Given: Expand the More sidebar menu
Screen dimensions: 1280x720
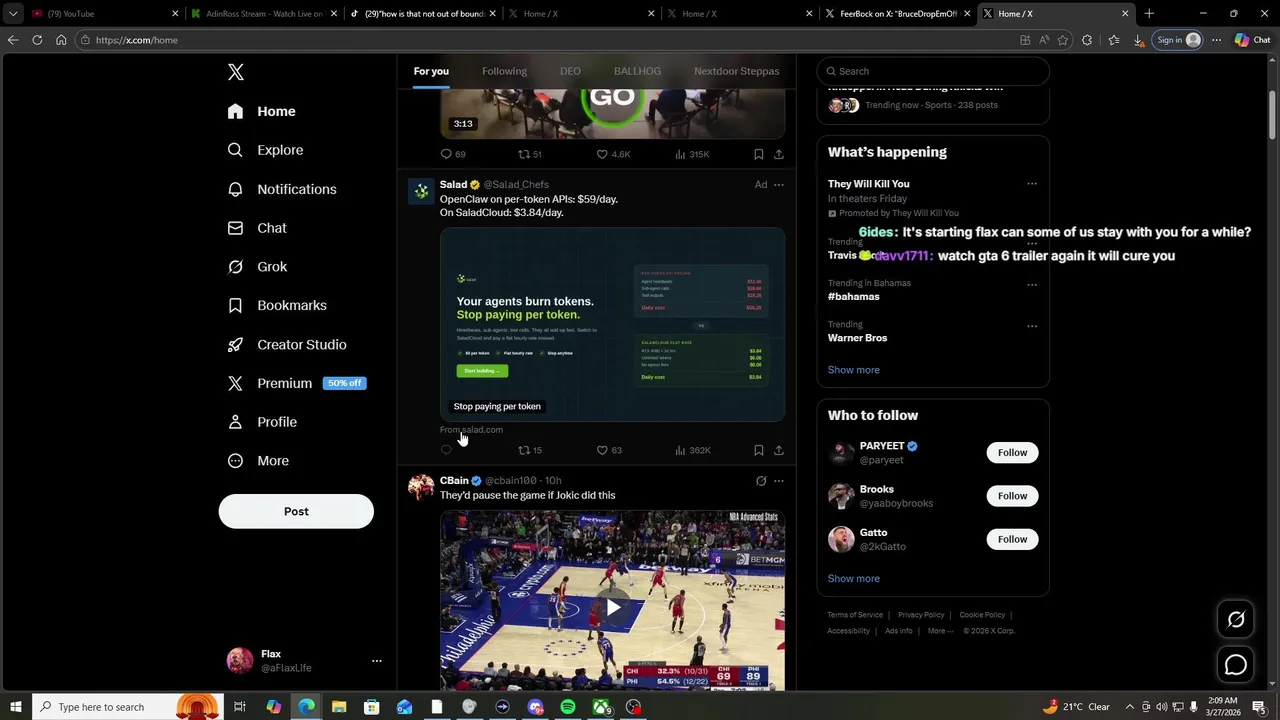Looking at the screenshot, I should 259,461.
